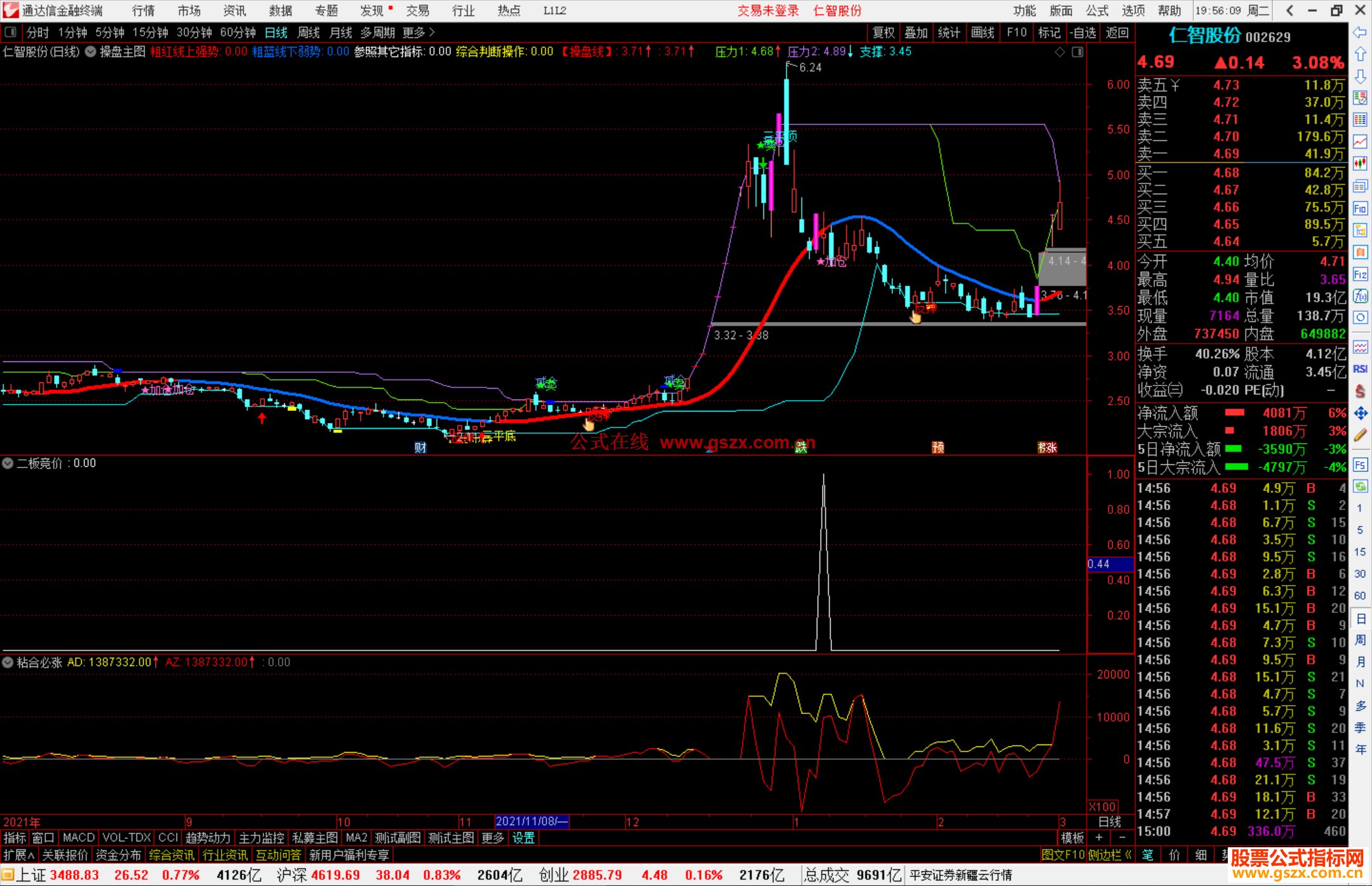Image resolution: width=1372 pixels, height=886 pixels.
Task: Switch to 日 period in right sidebar
Action: point(1360,618)
